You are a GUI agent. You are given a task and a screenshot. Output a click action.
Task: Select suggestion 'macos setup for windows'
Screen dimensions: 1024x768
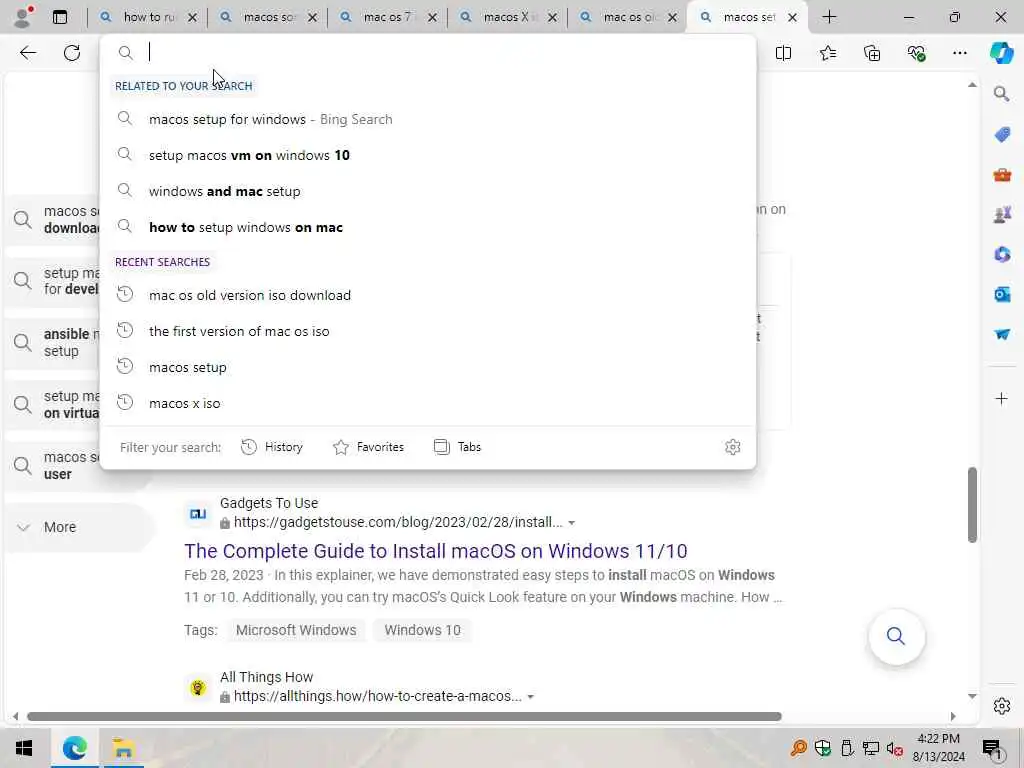click(428, 119)
